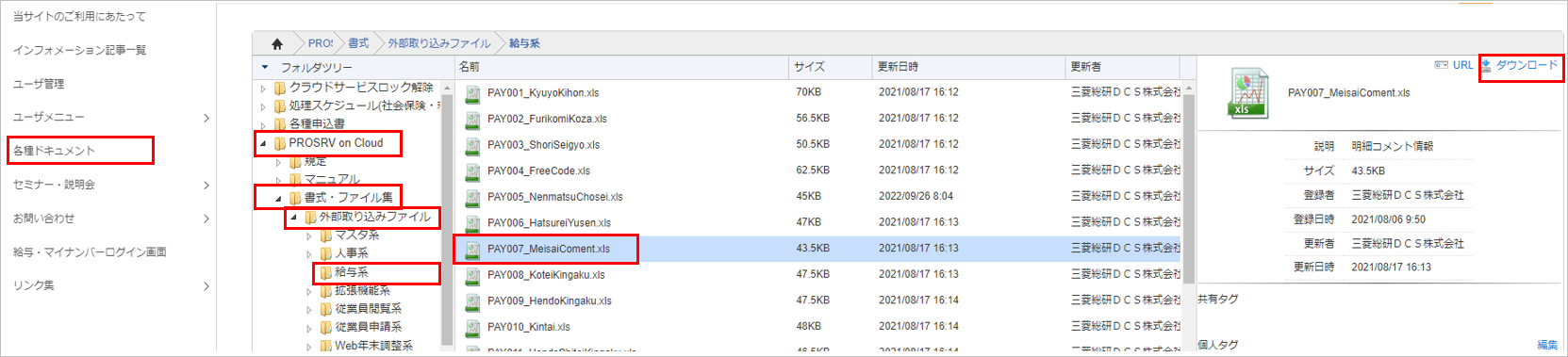Navigate to 書式 in the breadcrumb

[x=358, y=43]
